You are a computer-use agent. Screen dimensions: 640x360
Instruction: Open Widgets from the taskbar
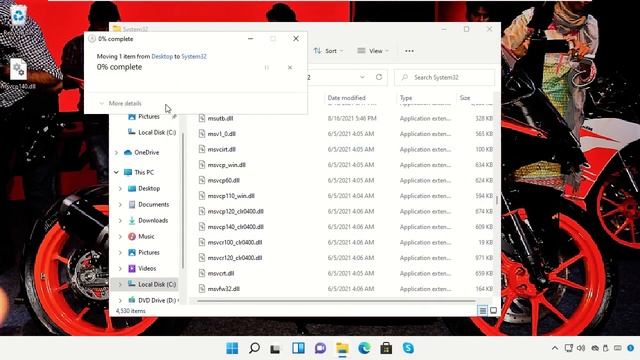[x=298, y=348]
